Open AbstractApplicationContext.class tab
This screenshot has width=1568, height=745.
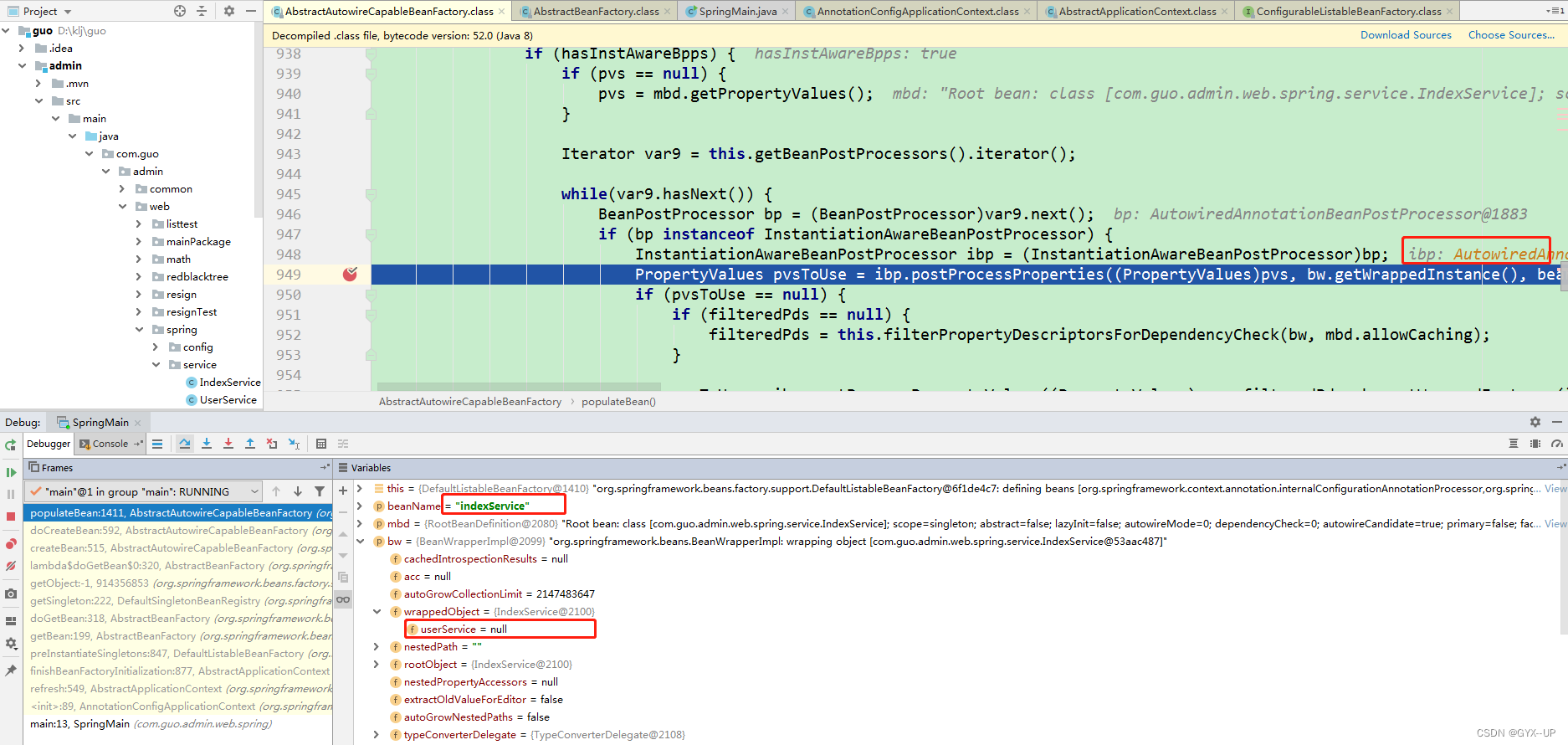[x=1136, y=11]
